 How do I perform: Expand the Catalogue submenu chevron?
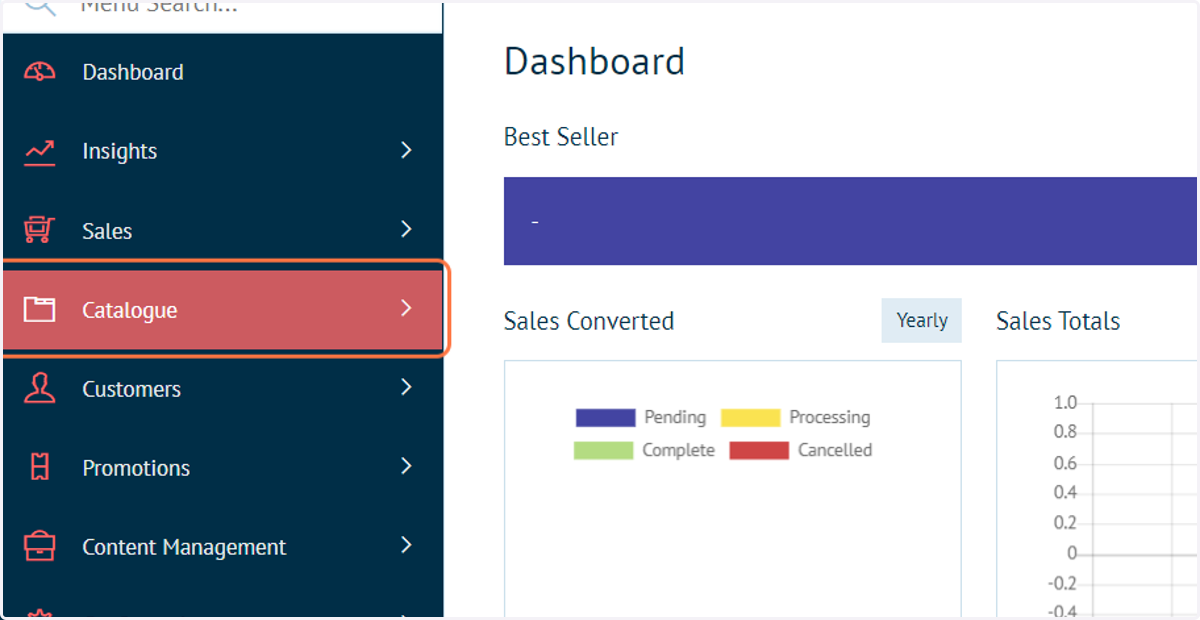point(406,308)
